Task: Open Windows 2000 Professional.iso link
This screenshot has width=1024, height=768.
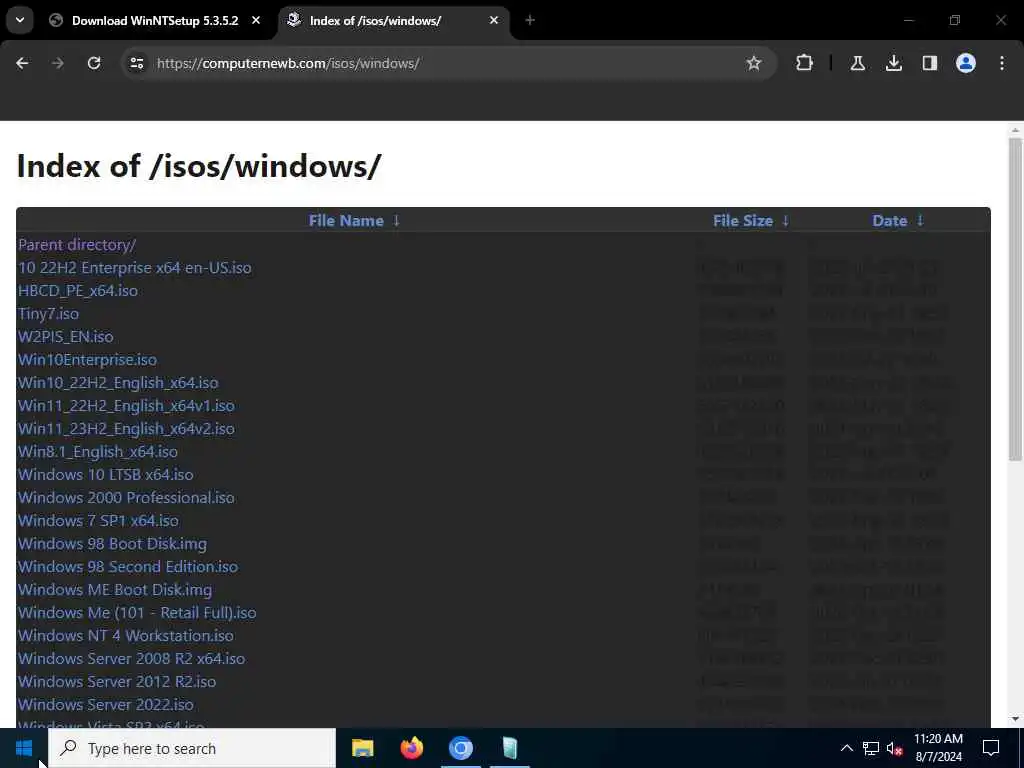Action: (126, 498)
